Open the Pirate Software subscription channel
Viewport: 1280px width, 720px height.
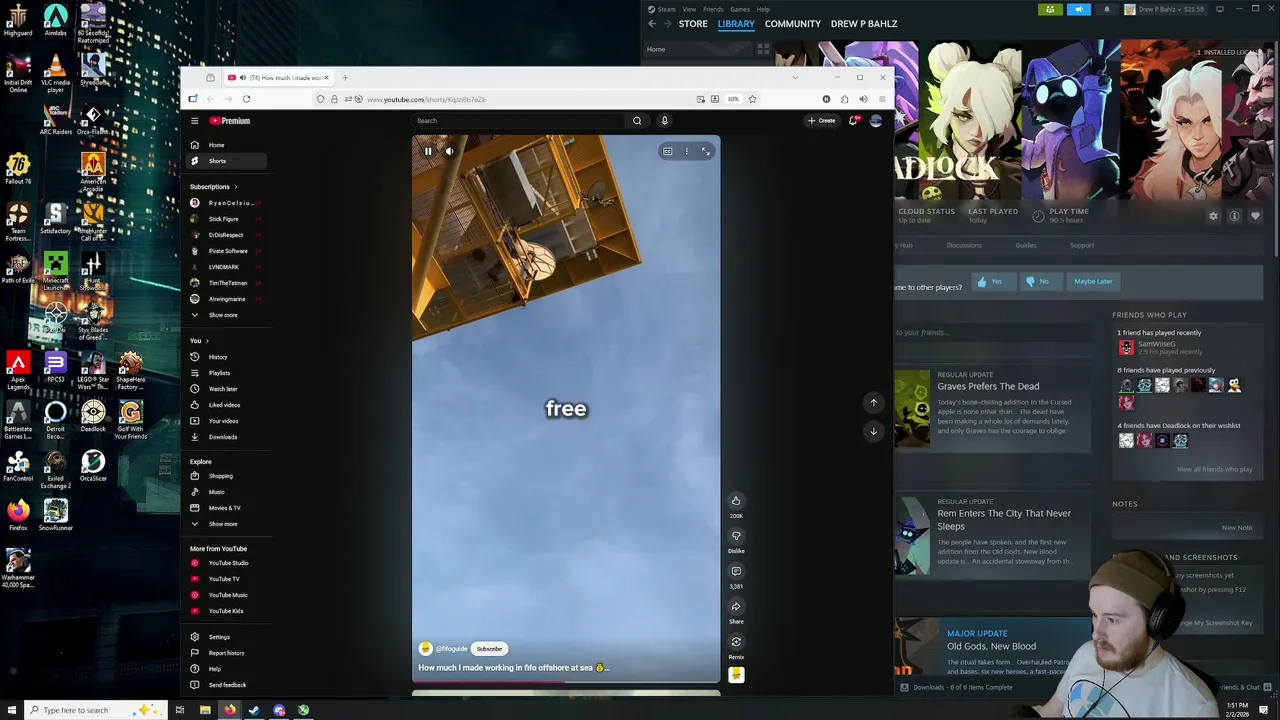[x=226, y=251]
